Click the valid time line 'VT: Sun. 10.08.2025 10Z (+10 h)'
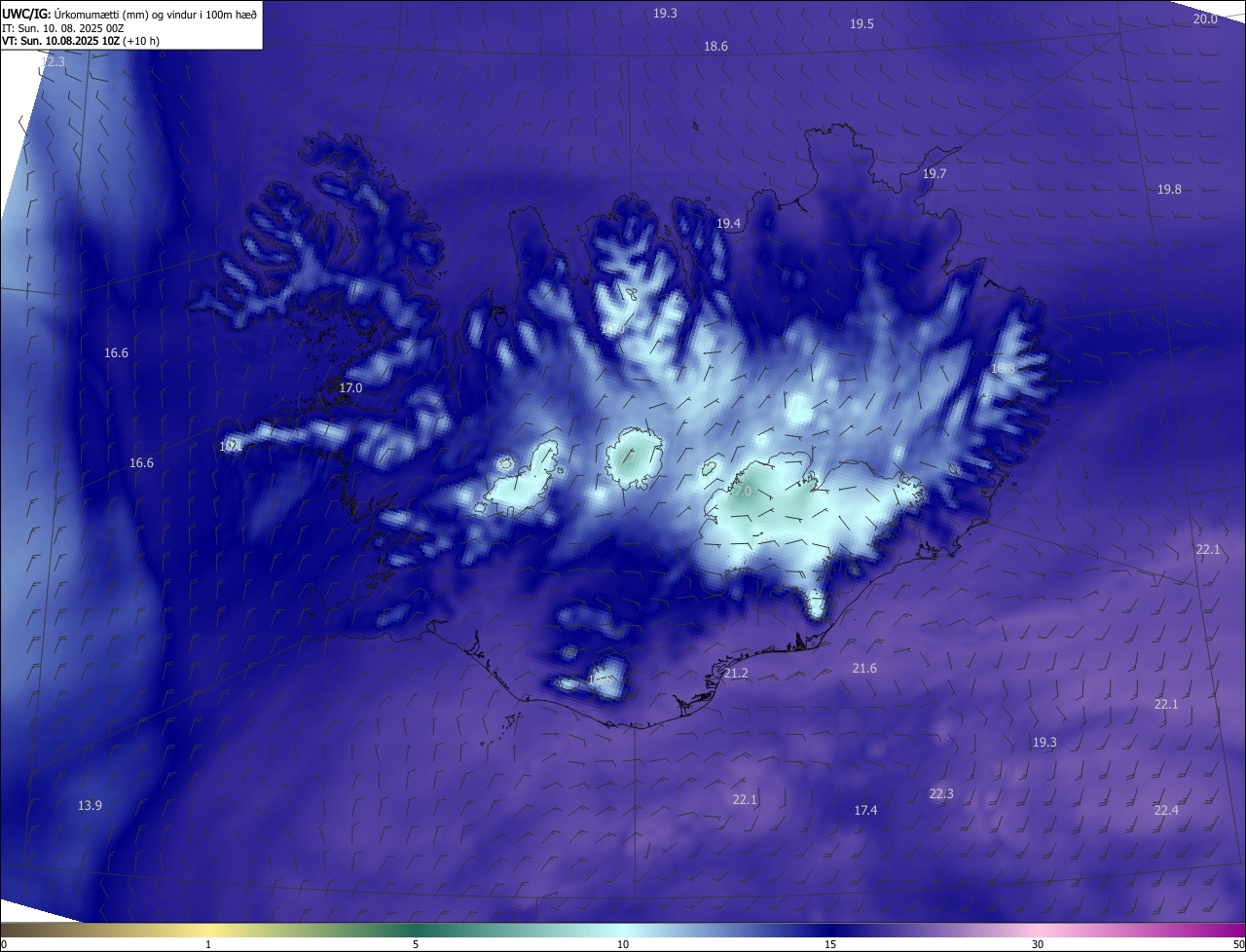The height and width of the screenshot is (952, 1246). 81,41
